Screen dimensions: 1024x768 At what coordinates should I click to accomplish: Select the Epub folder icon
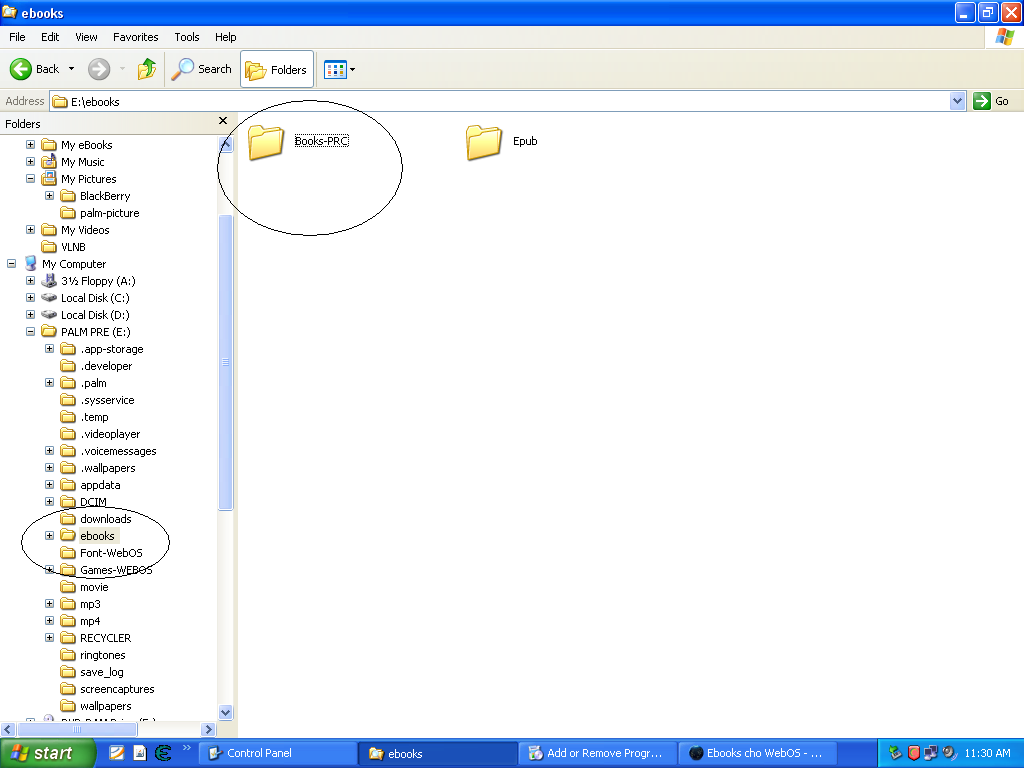point(484,142)
